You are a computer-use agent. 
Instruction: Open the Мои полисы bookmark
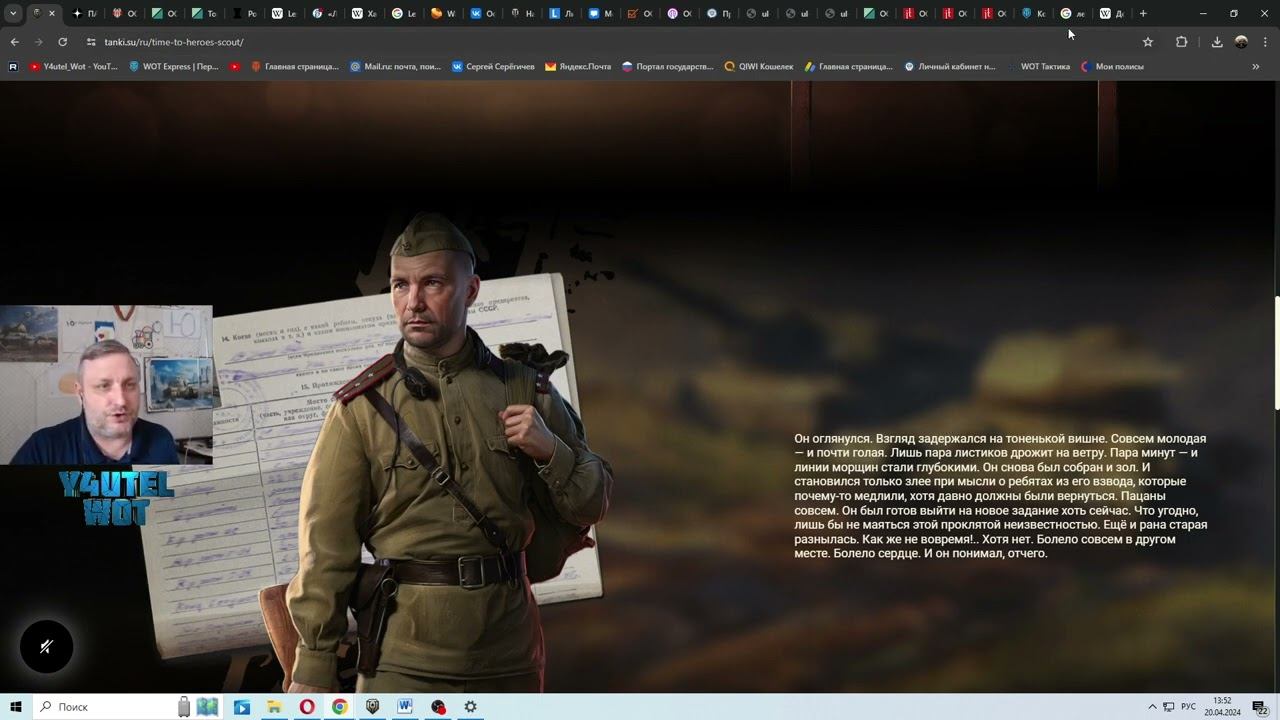[x=1112, y=67]
